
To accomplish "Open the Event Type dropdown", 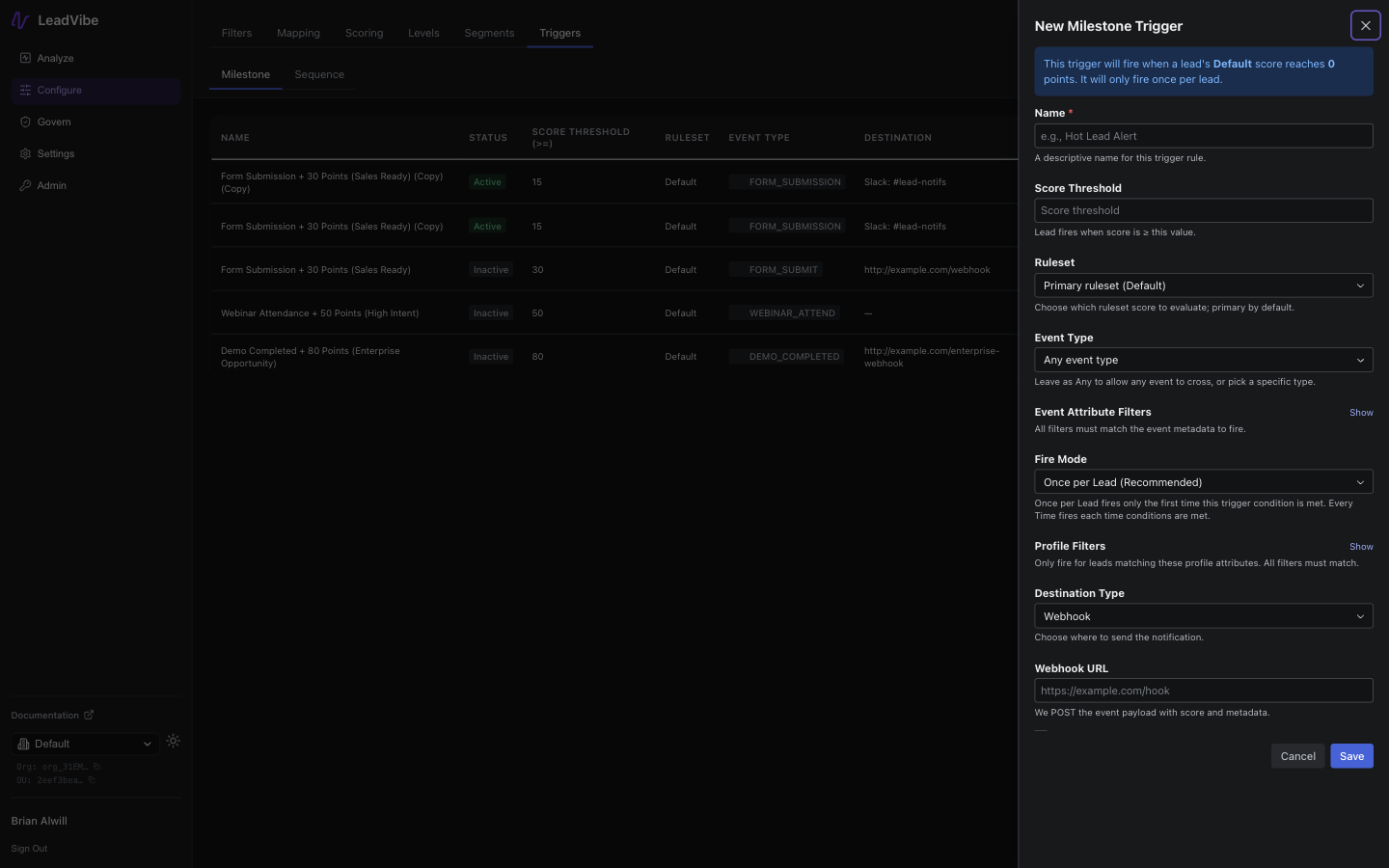I will (1203, 360).
